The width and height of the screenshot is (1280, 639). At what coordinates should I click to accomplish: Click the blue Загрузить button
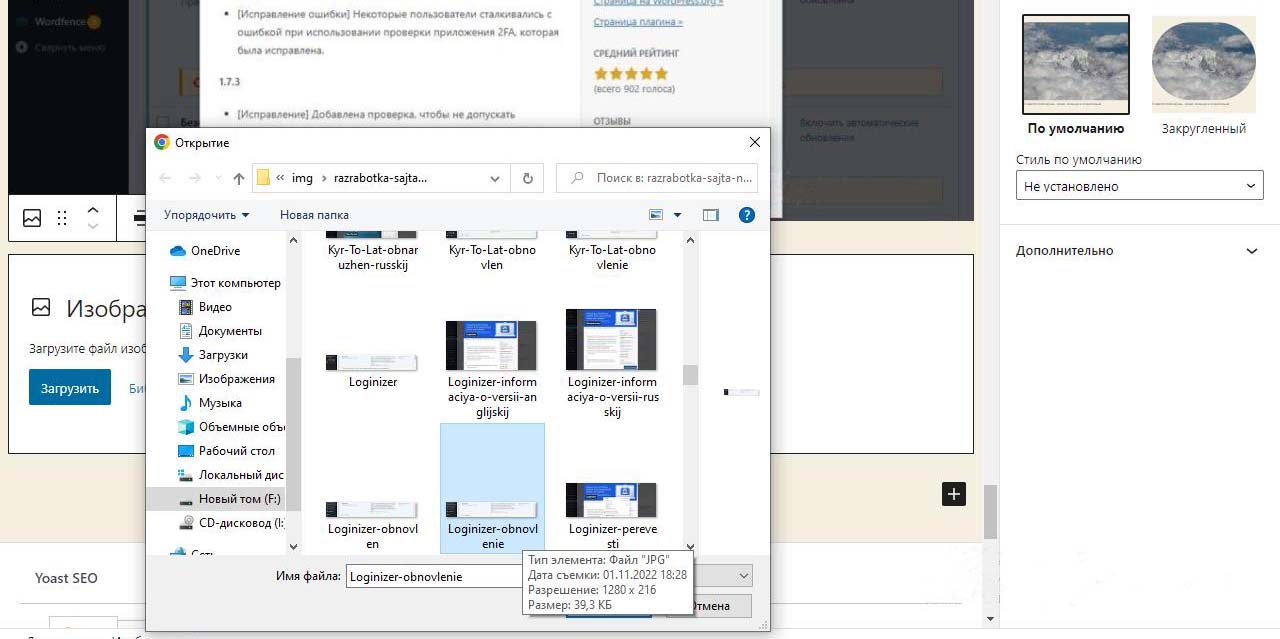tap(69, 388)
